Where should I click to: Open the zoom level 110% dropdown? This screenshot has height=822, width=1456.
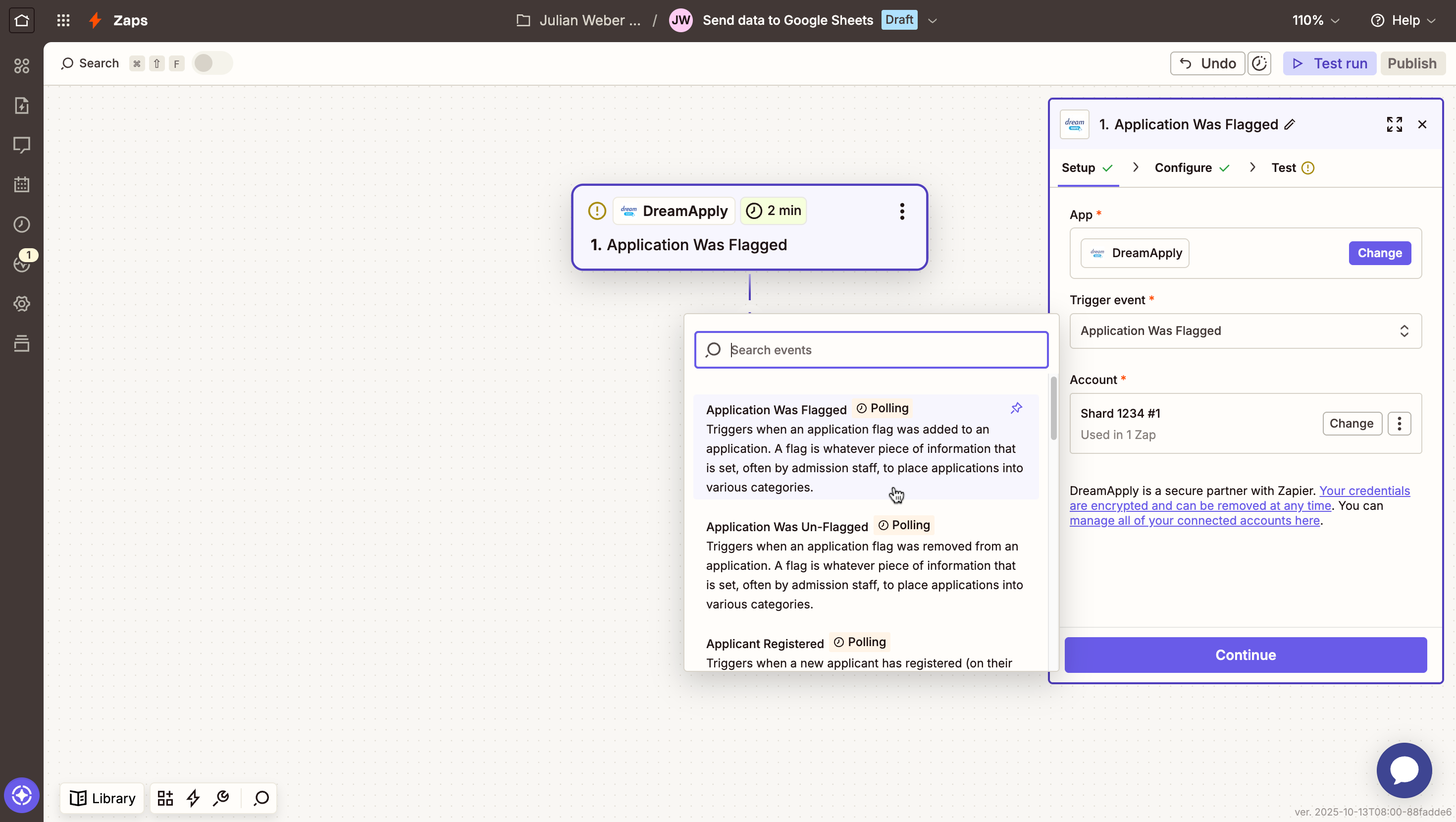pyautogui.click(x=1315, y=20)
